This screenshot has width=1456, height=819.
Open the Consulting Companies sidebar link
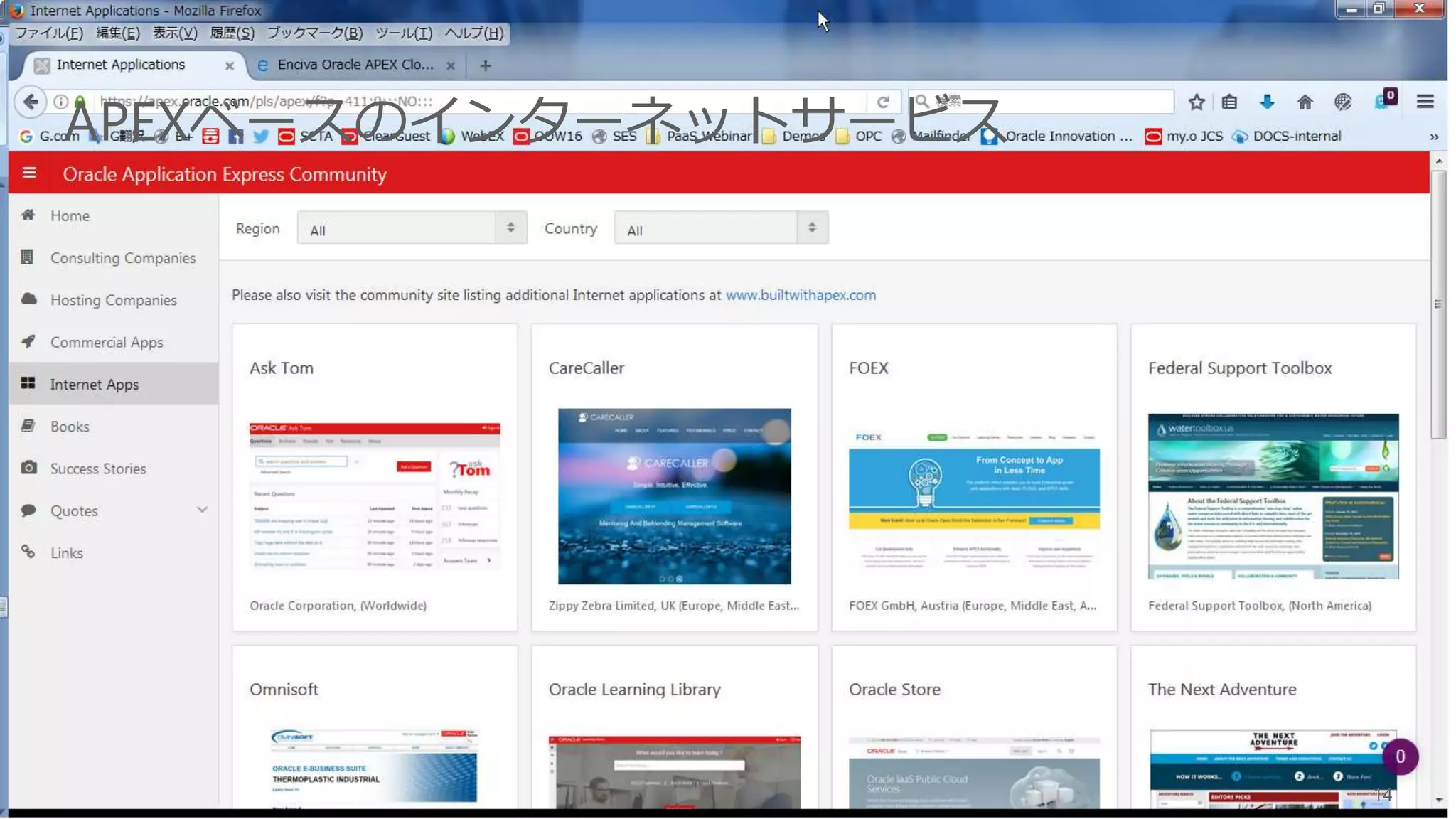click(123, 257)
